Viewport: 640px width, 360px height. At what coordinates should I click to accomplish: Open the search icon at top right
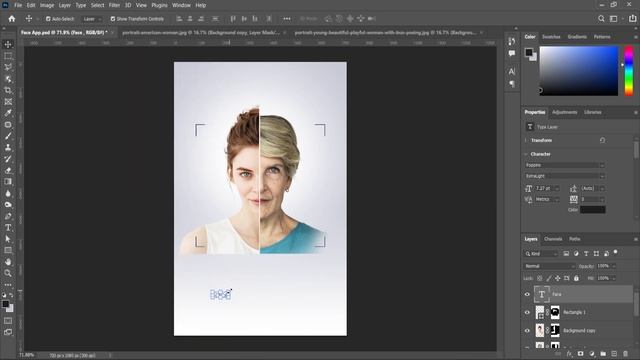click(x=601, y=19)
